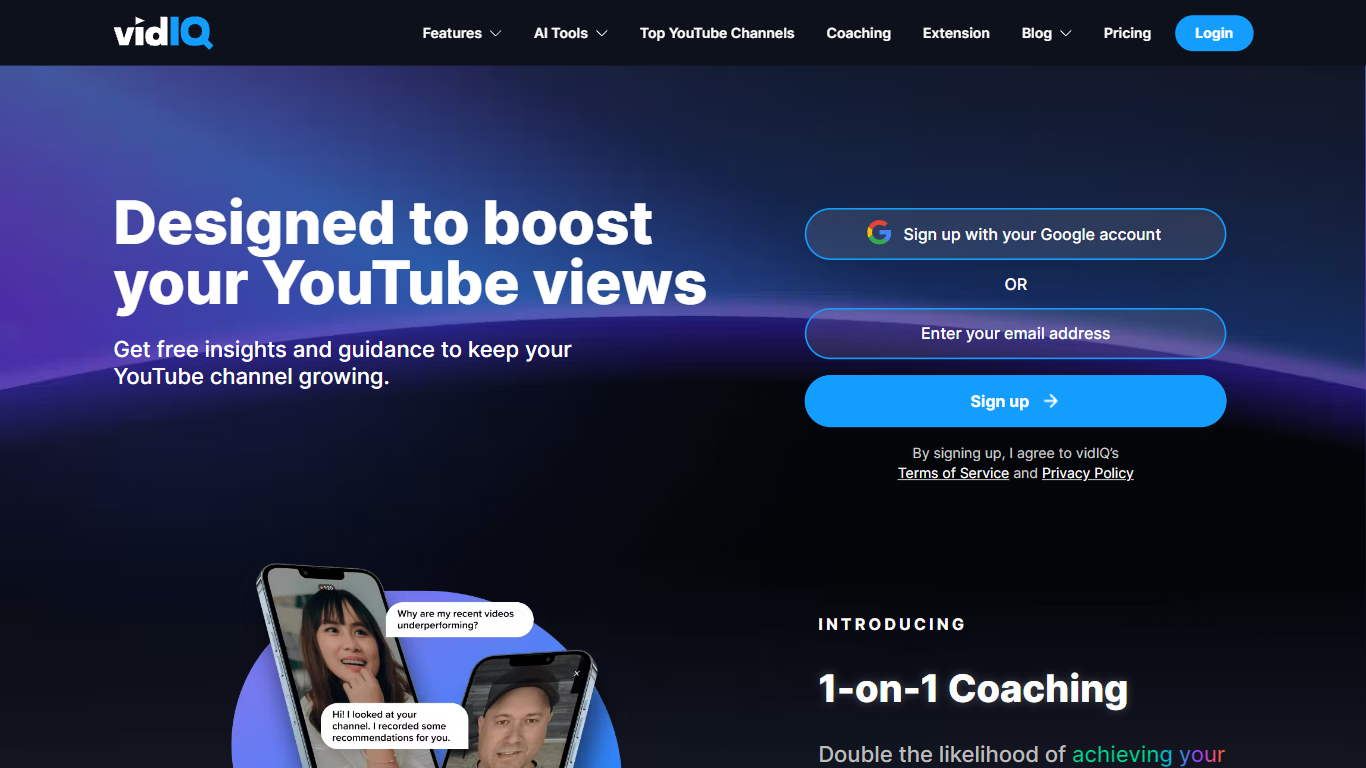Click the 'Hi! I looked at your channel' bubble
The height and width of the screenshot is (768, 1366).
point(394,726)
